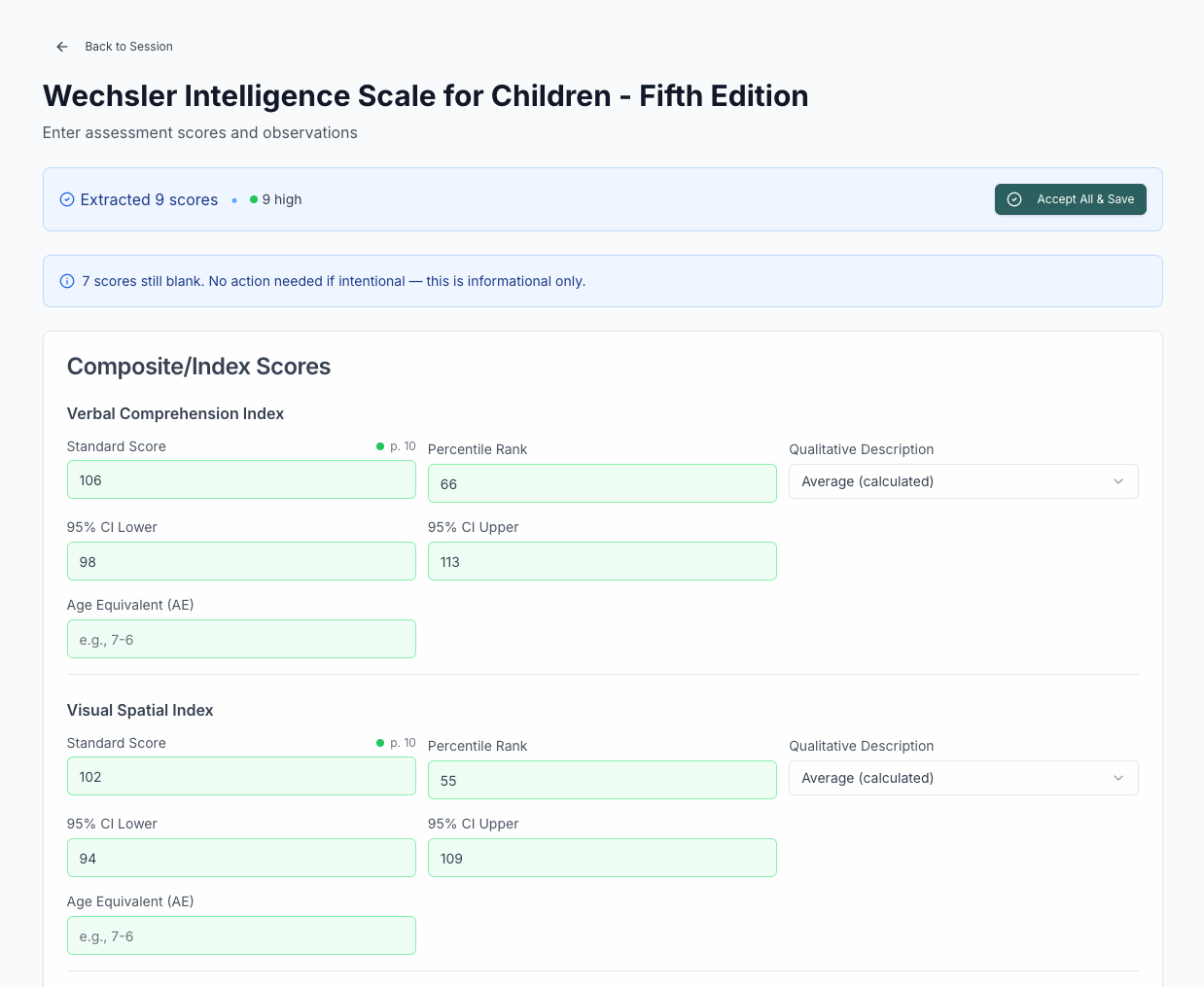Viewport: 1204px width, 987px height.
Task: Click the Verbal Comprehension Index heading
Action: (x=175, y=413)
